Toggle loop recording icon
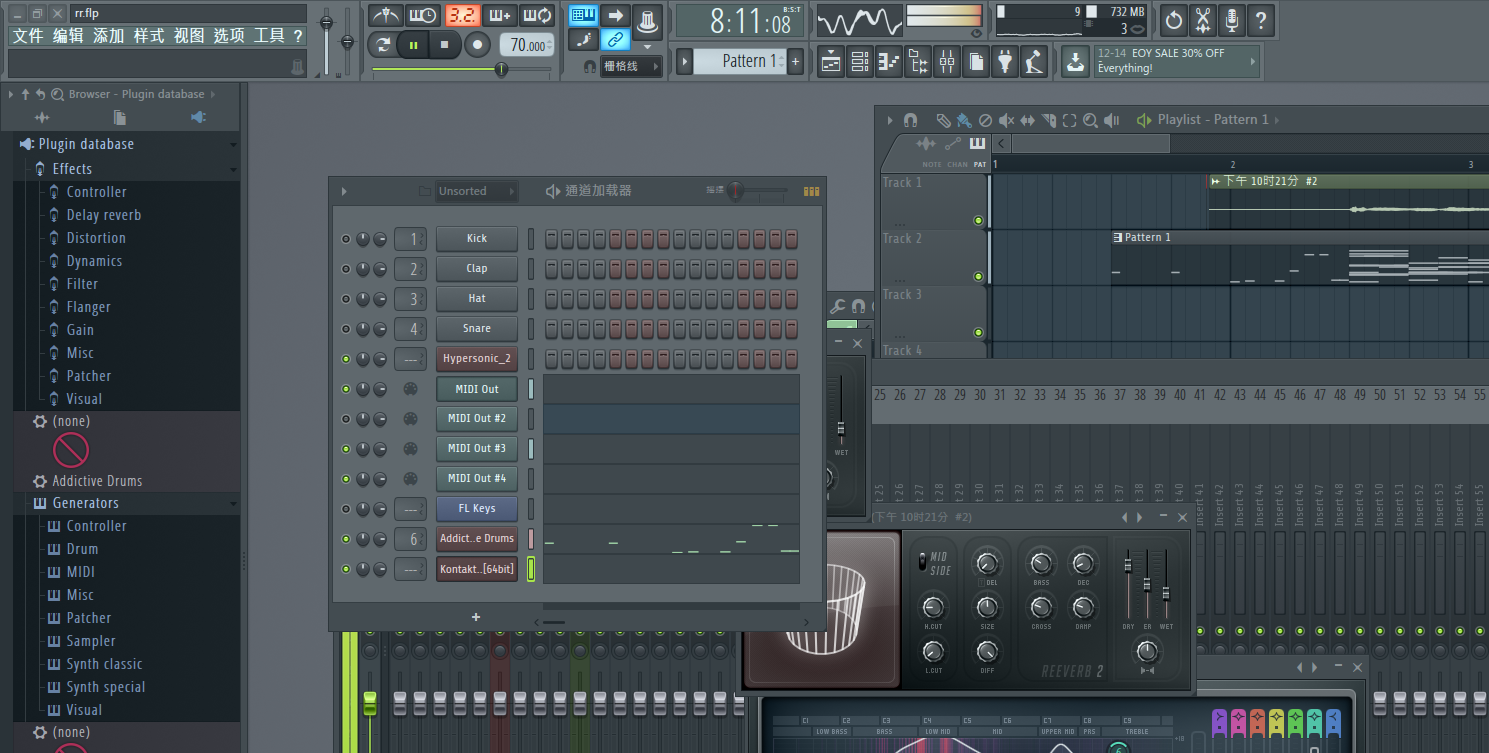1489x753 pixels. [538, 15]
